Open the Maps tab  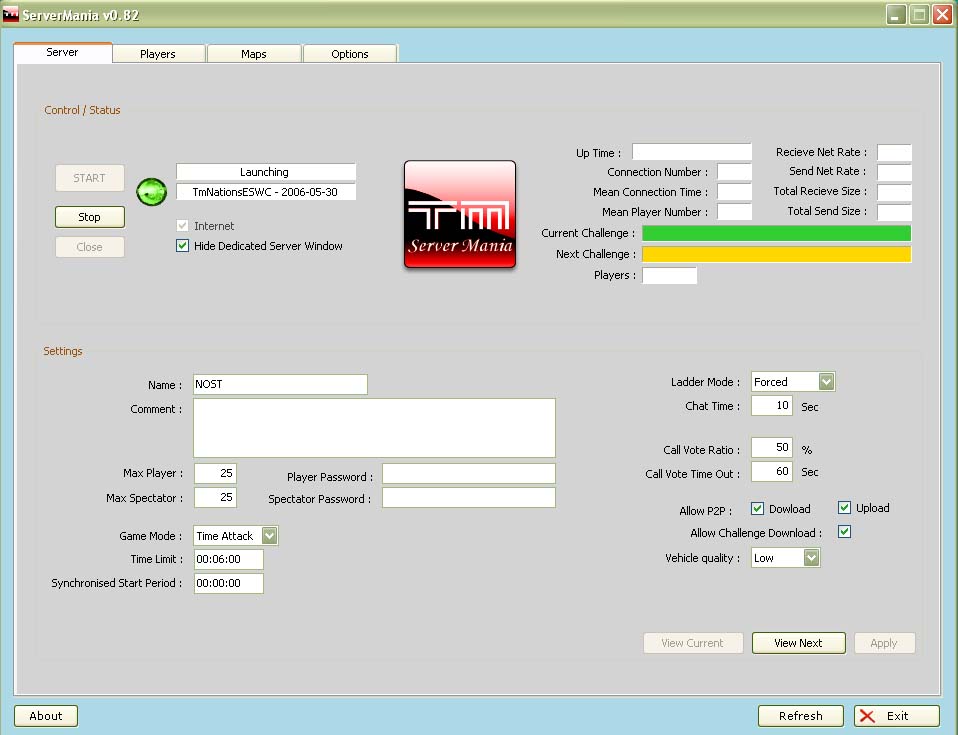pos(254,54)
